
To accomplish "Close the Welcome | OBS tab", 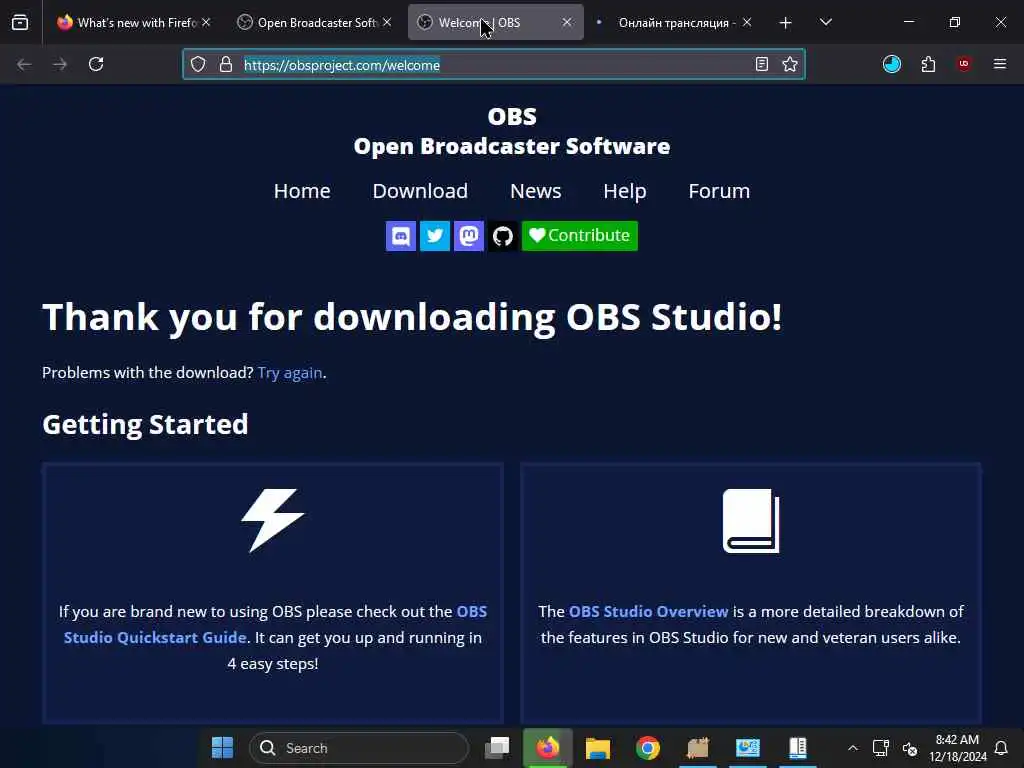I will coord(567,22).
